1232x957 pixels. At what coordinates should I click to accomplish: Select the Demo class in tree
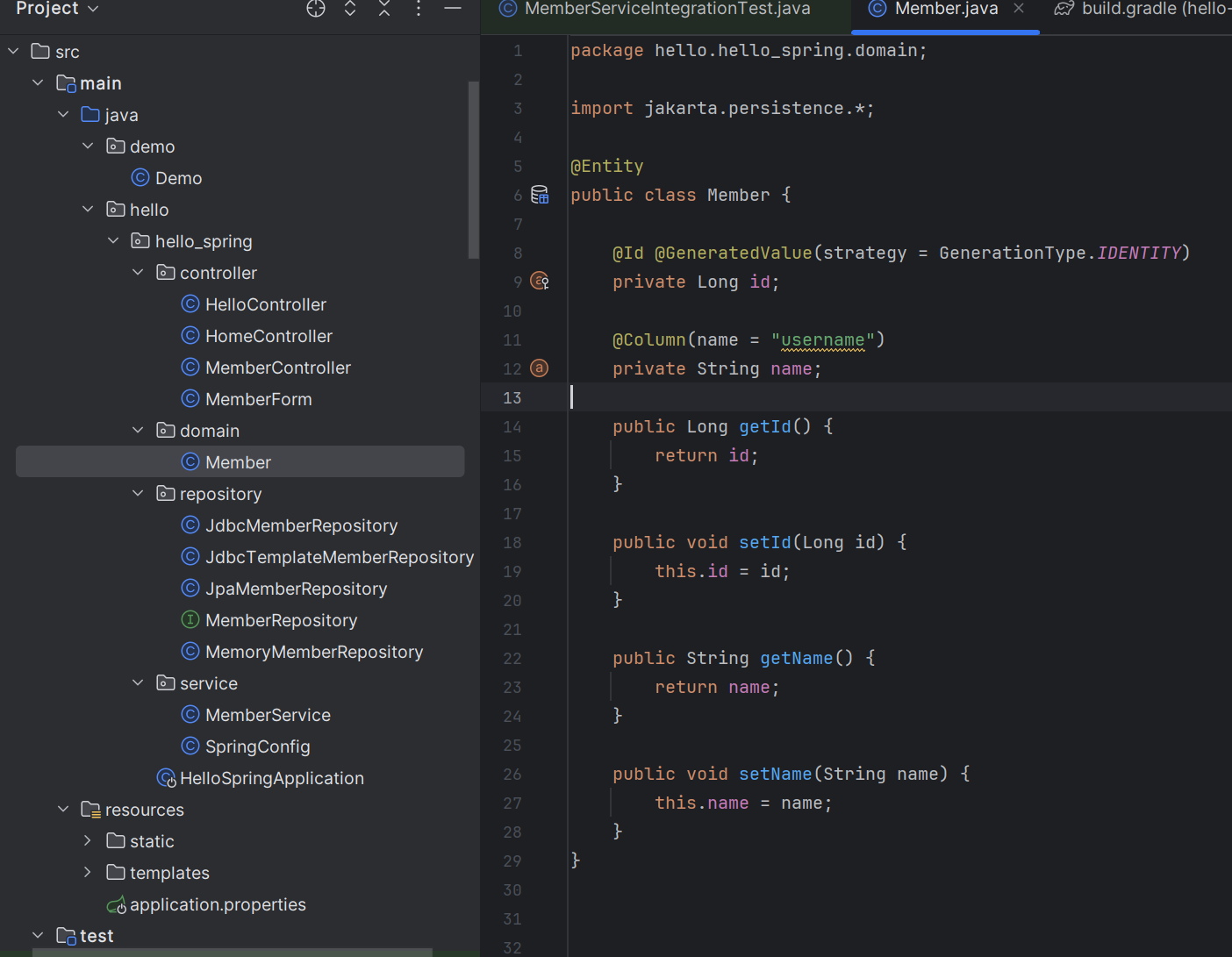[x=167, y=178]
